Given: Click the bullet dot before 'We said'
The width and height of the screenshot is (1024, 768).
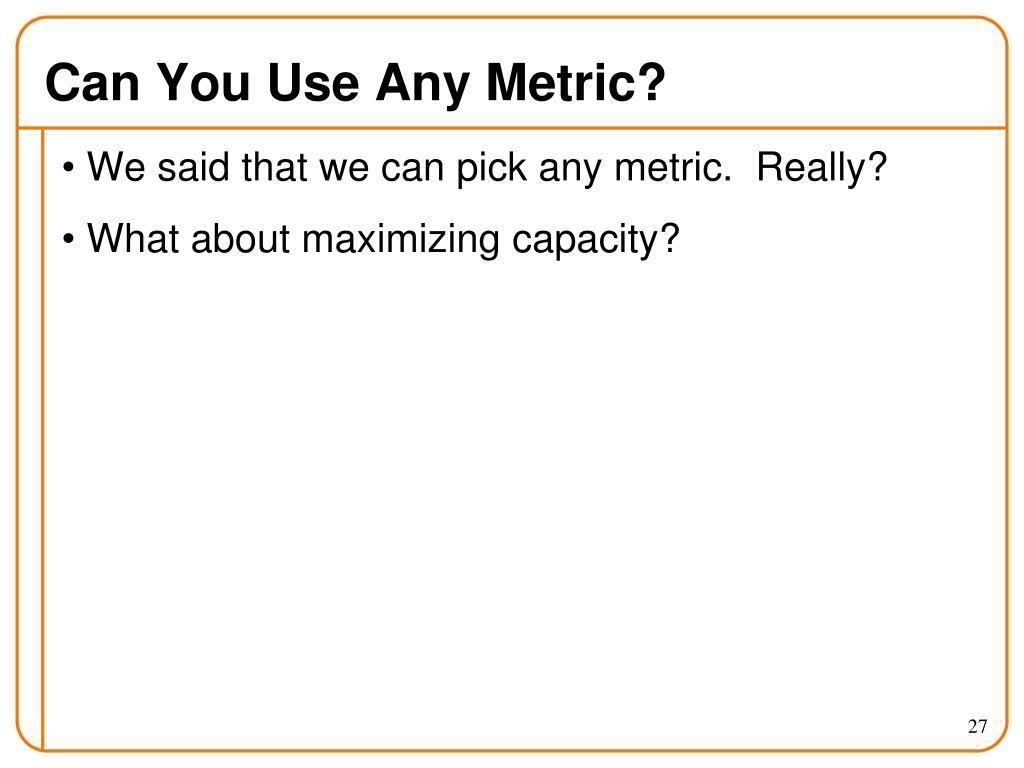Looking at the screenshot, I should coord(69,168).
